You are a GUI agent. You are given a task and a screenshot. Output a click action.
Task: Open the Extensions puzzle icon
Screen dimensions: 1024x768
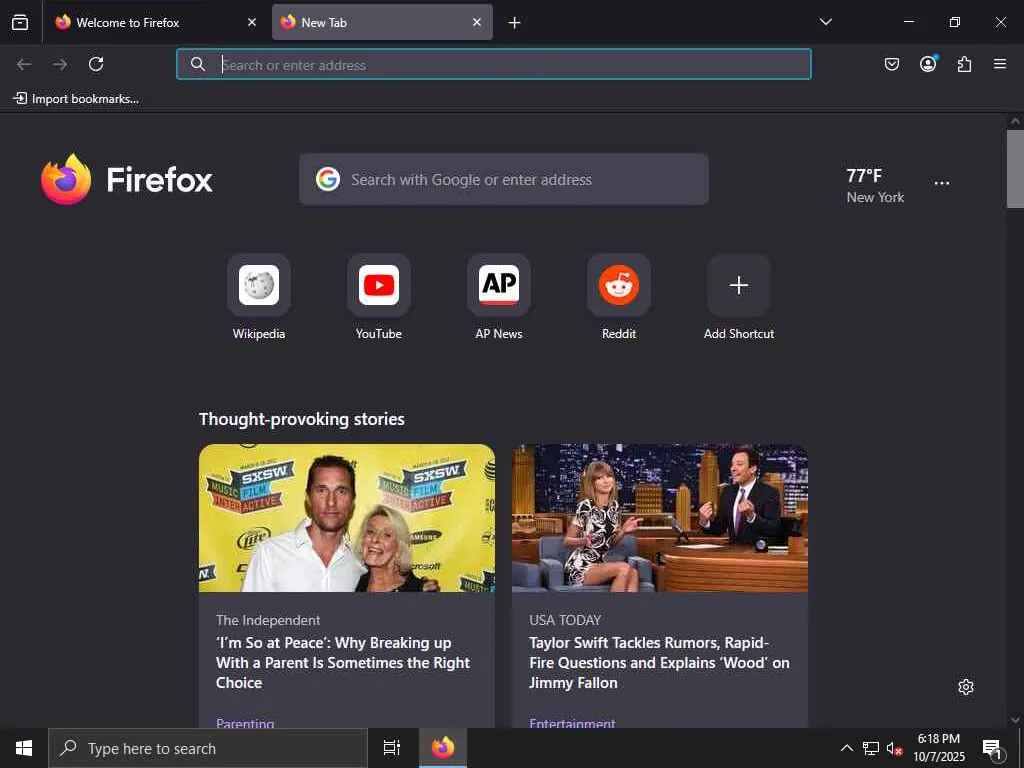click(x=964, y=64)
